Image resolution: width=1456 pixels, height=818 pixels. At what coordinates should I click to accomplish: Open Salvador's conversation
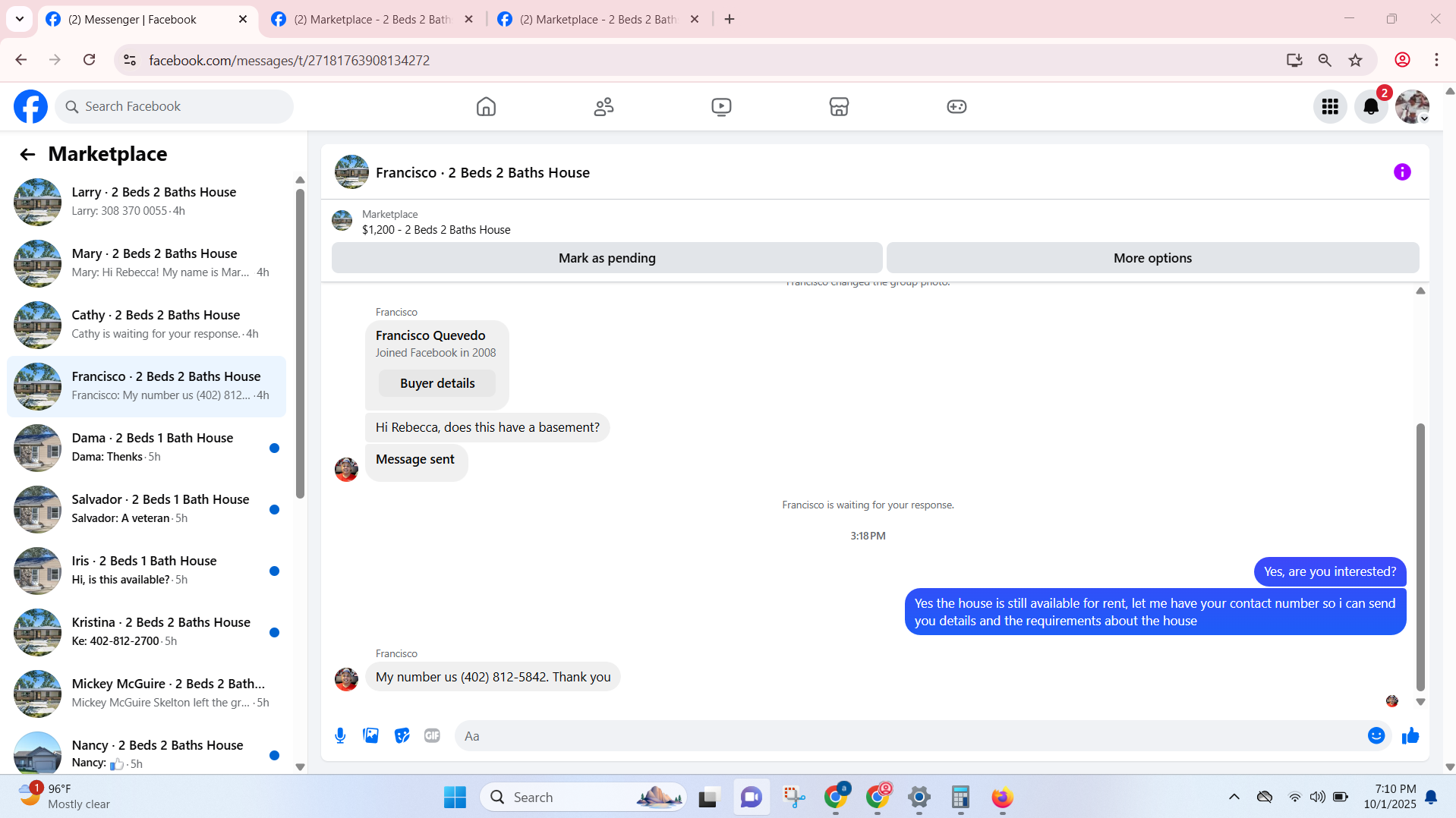pyautogui.click(x=147, y=509)
